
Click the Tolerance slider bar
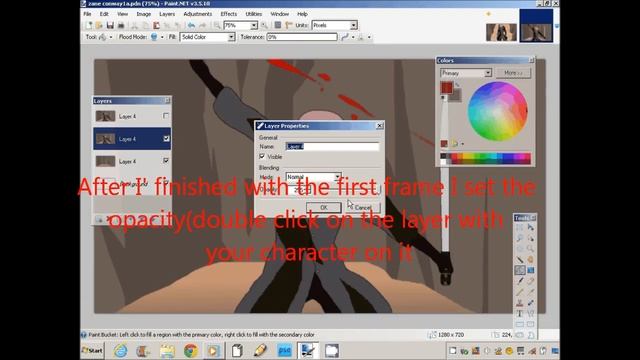[302, 37]
